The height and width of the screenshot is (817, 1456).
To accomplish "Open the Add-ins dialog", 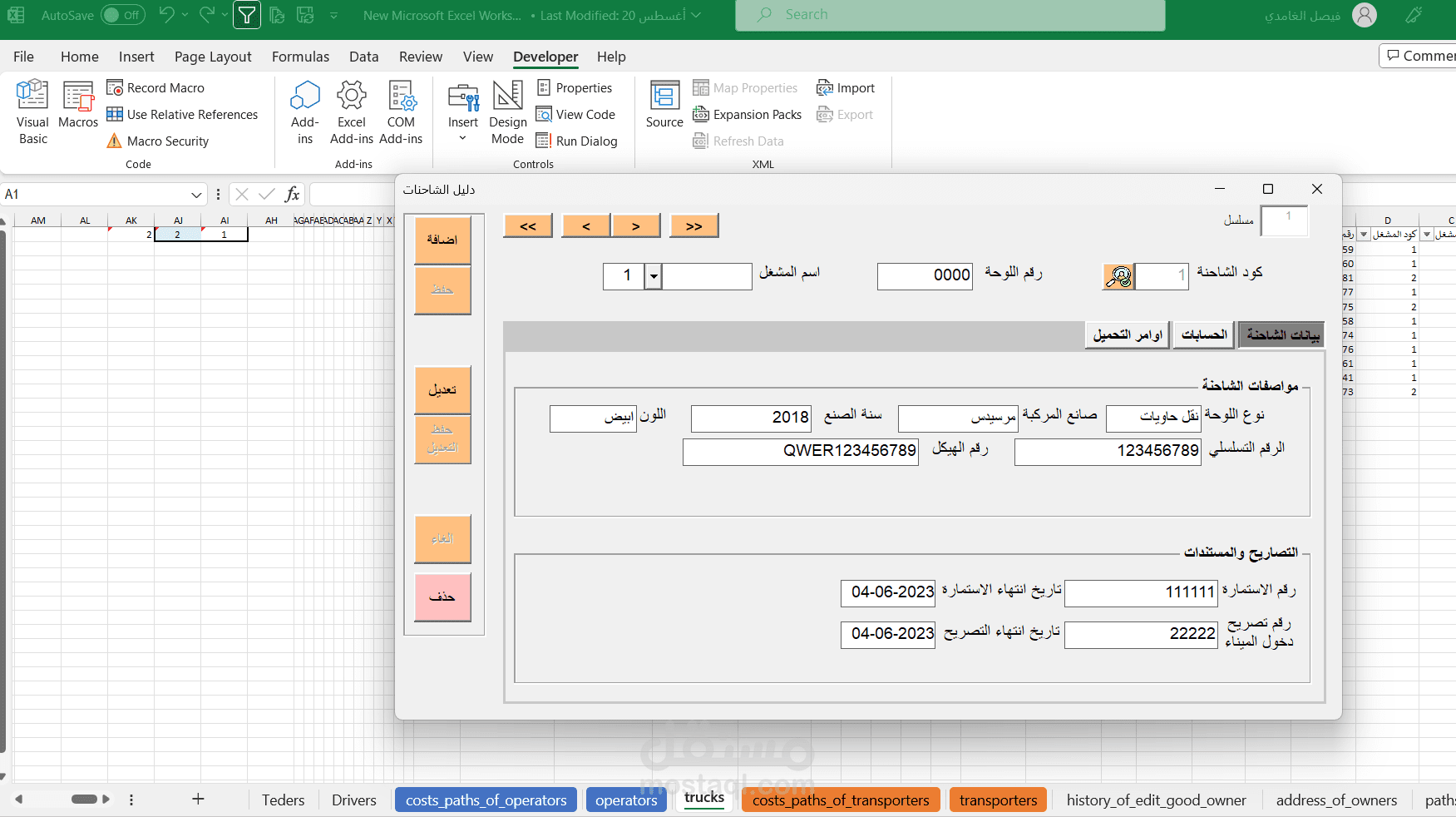I will (305, 112).
